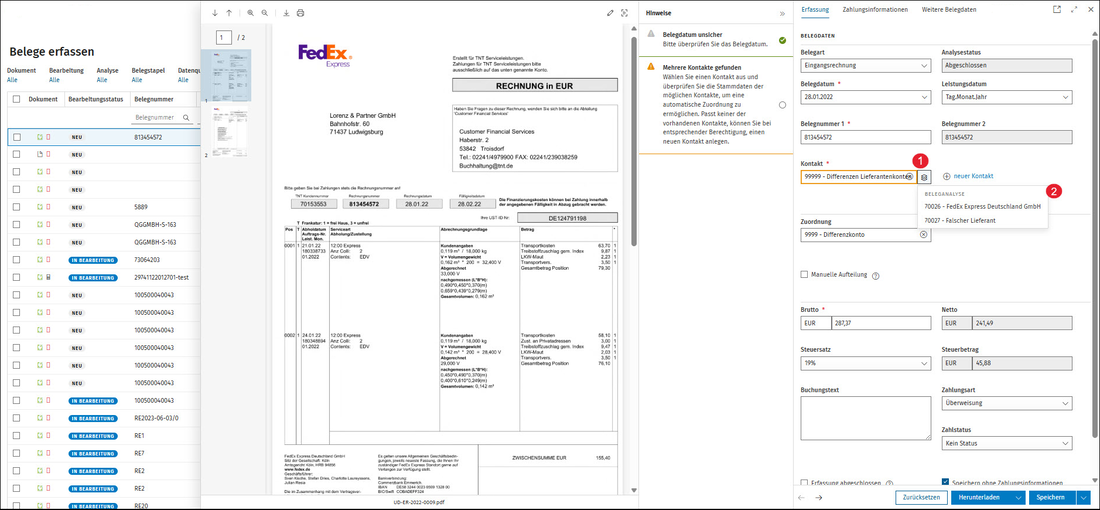Tick the checkbox of row 813454572
This screenshot has height=510, width=1100.
pyautogui.click(x=17, y=137)
